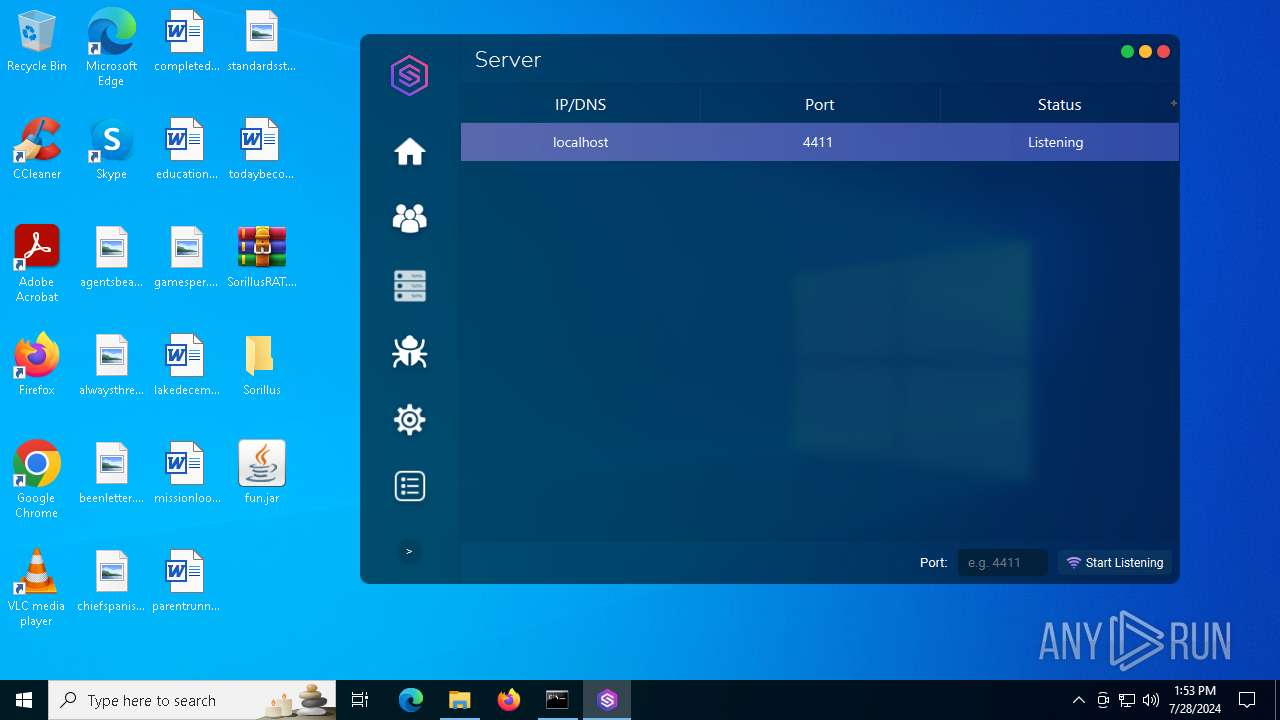Show hidden system tray icons
The height and width of the screenshot is (720, 1280).
click(1078, 700)
